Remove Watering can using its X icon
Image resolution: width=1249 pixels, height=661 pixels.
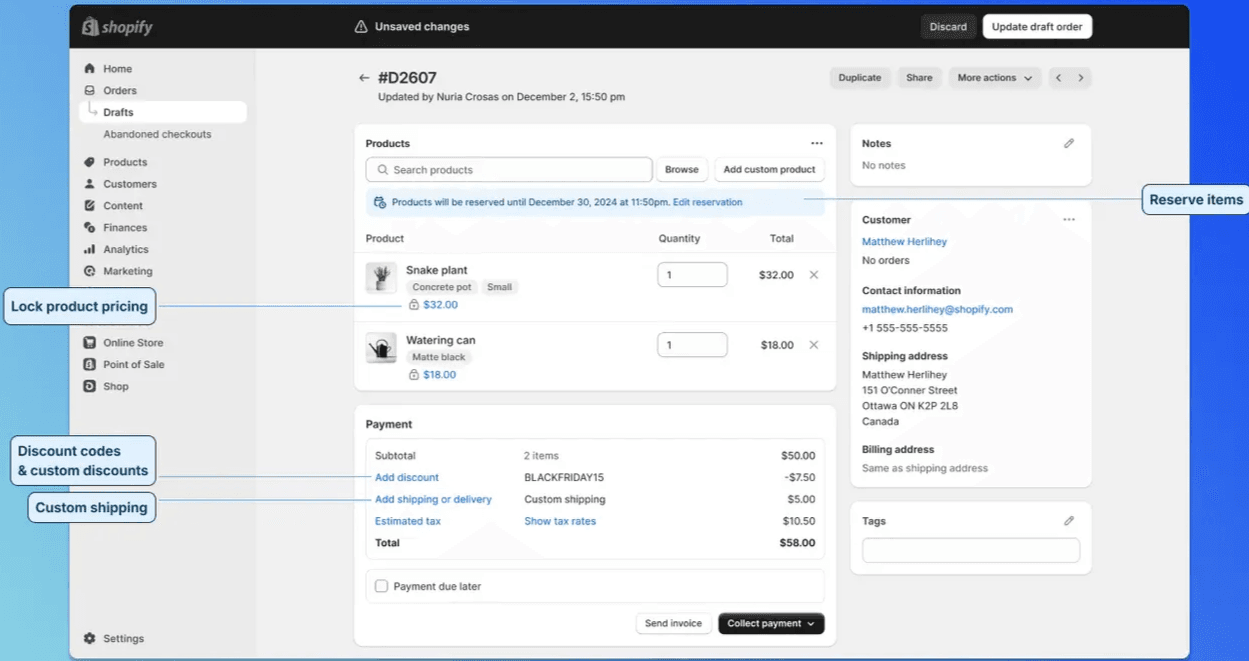click(x=814, y=345)
